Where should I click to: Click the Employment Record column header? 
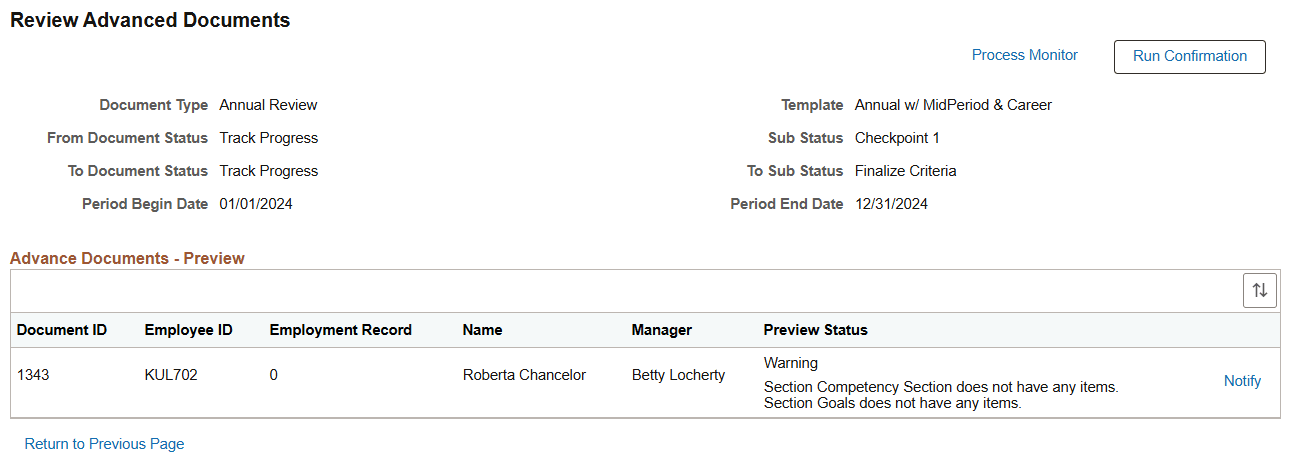tap(340, 330)
